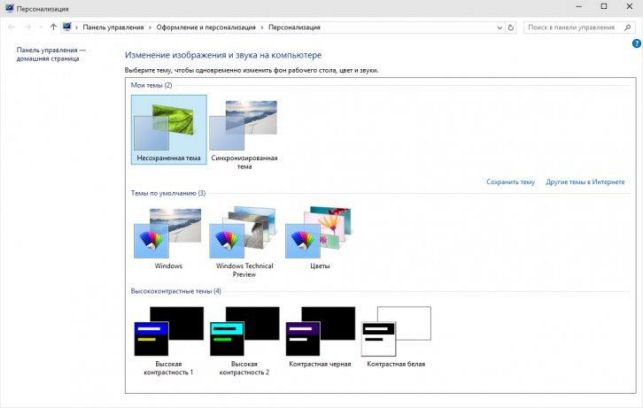643x408 pixels.
Task: Open Оформление и персонализация breadcrumb item
Action: pyautogui.click(x=206, y=27)
